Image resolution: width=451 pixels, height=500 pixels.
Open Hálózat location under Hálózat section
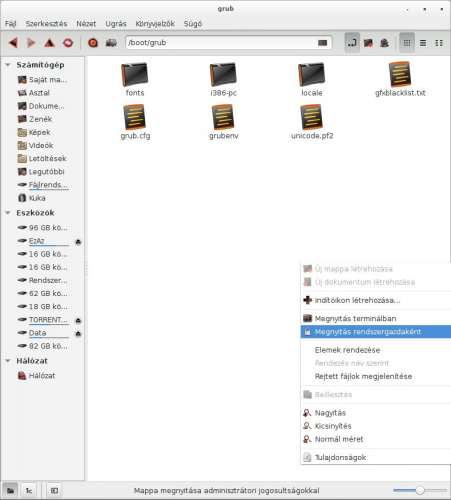tap(43, 376)
